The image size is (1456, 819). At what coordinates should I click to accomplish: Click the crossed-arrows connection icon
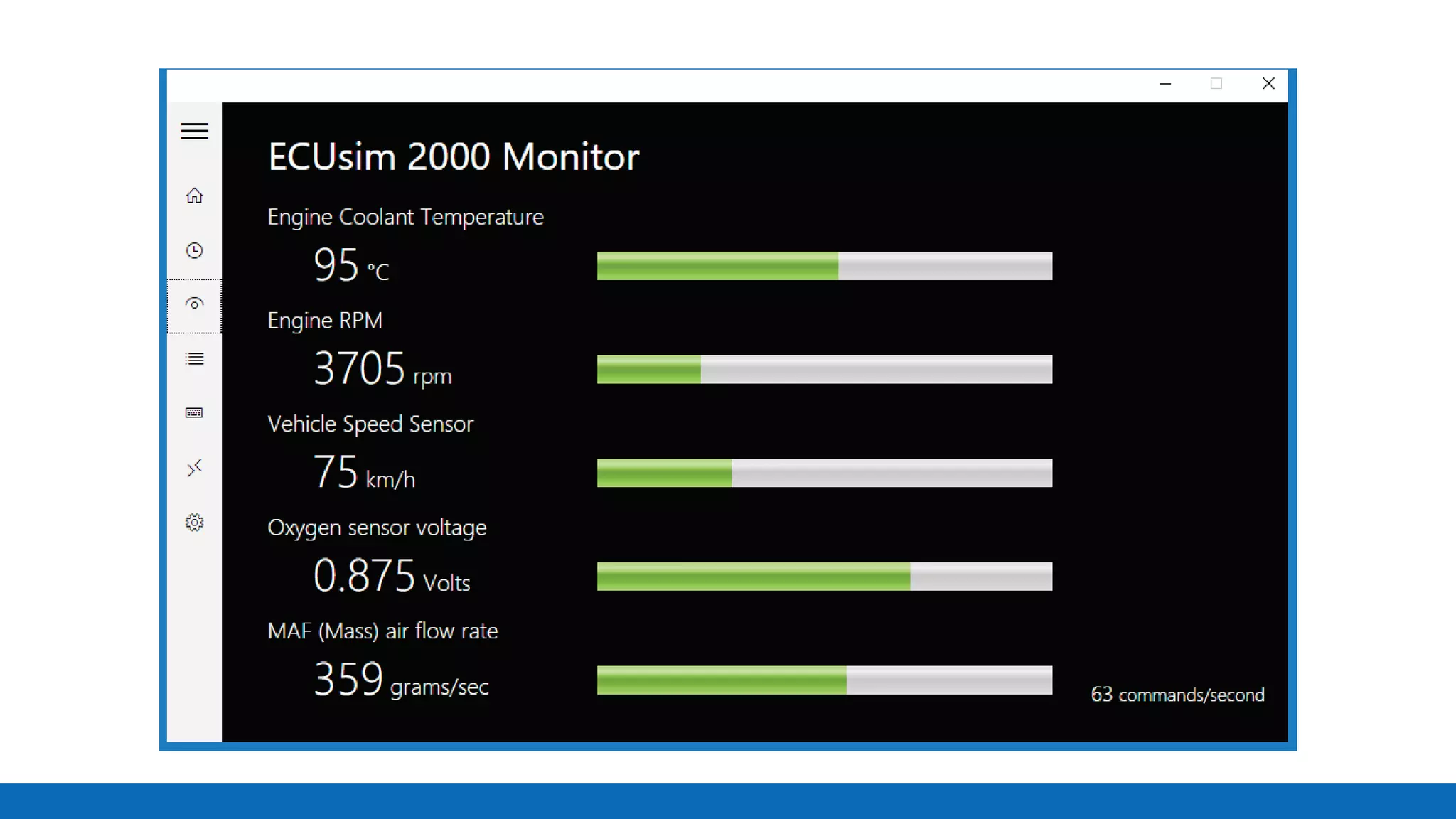click(x=194, y=468)
